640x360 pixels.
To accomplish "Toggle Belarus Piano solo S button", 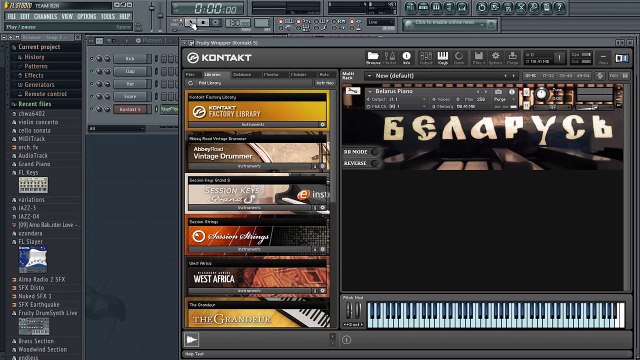I will click(x=526, y=92).
